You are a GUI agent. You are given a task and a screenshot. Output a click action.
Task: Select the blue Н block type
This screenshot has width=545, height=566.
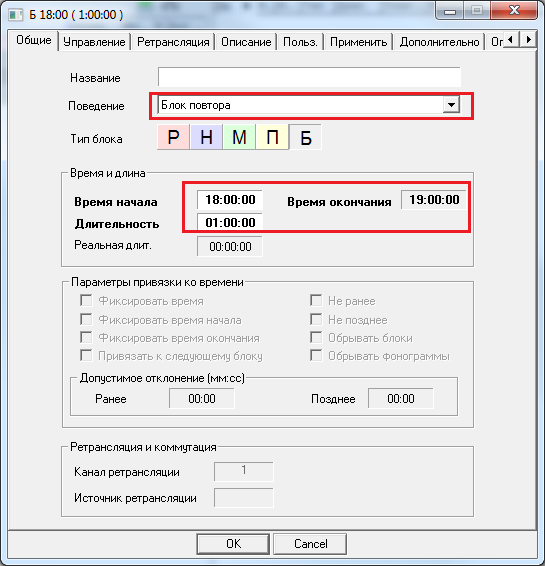click(206, 137)
